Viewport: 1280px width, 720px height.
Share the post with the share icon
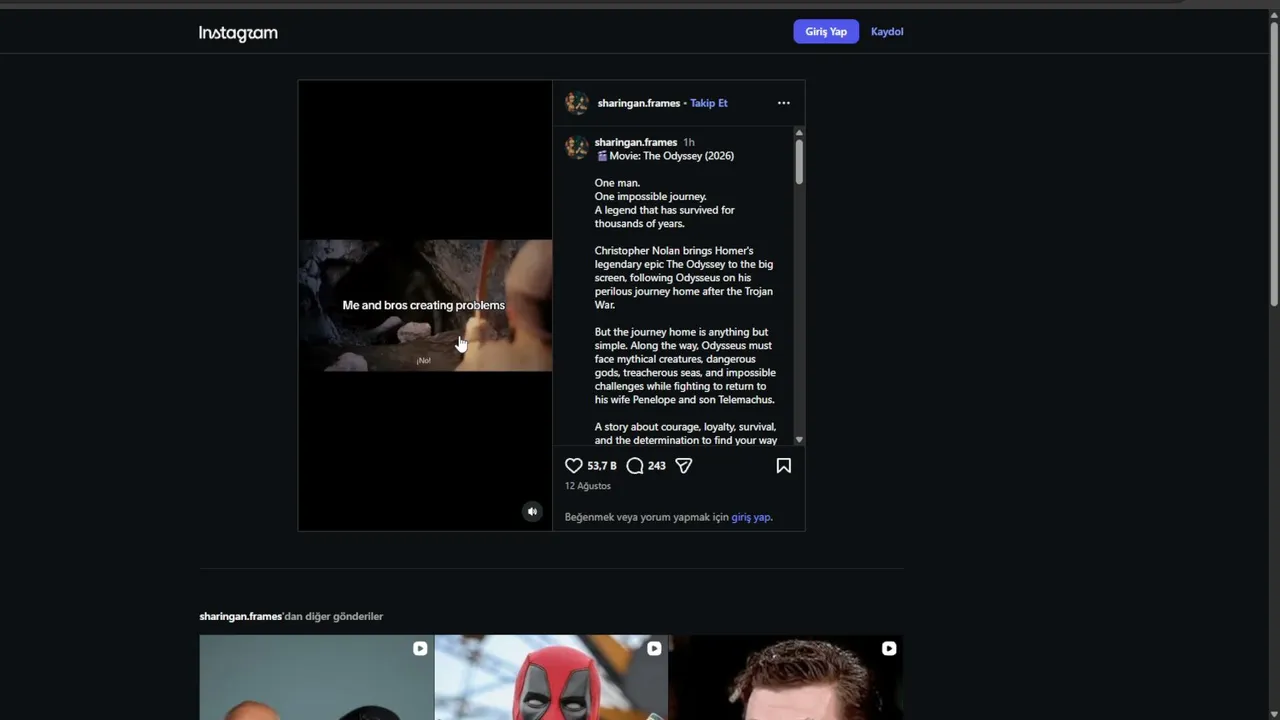click(684, 466)
